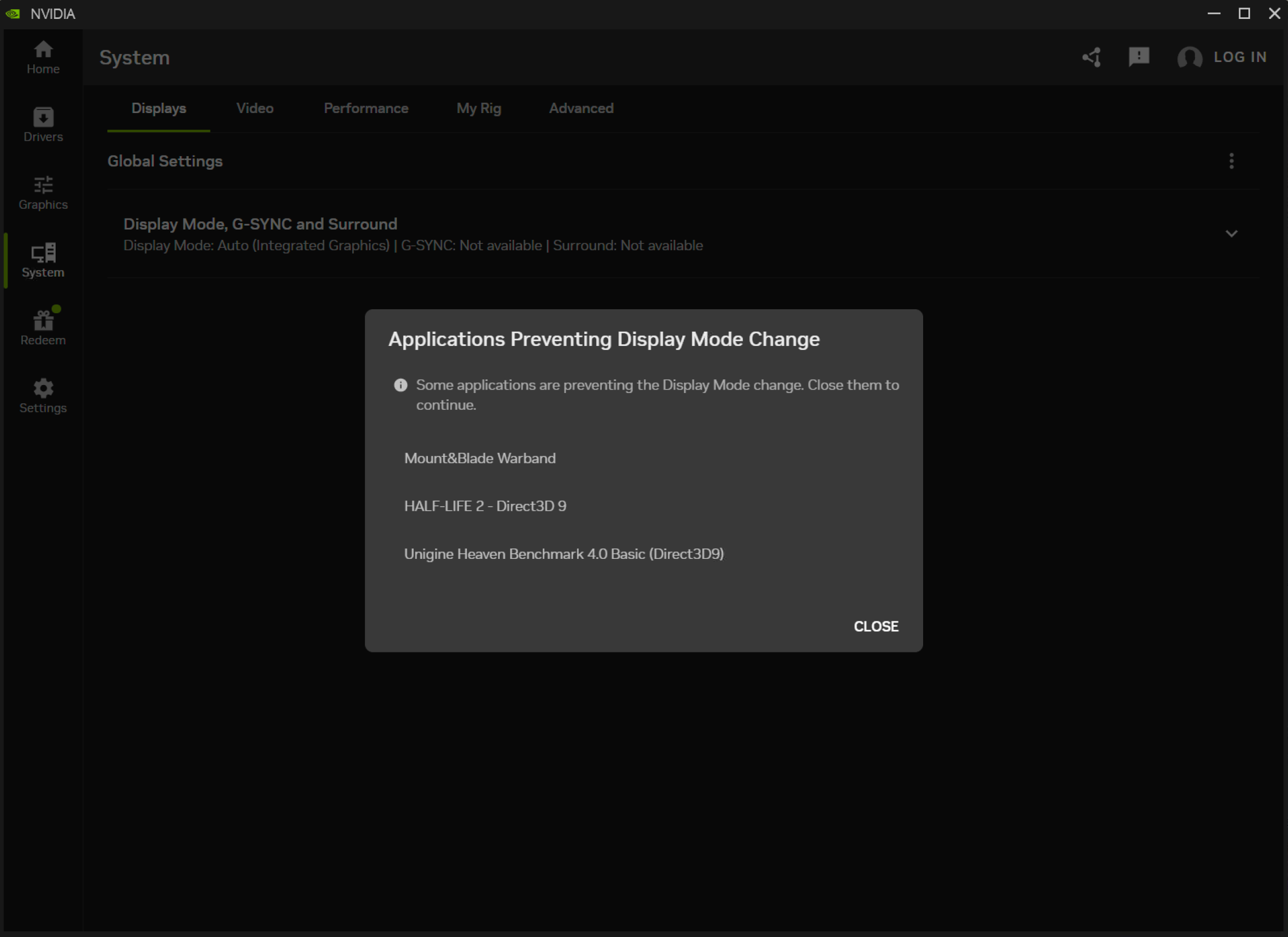Switch to the Video tab

tap(254, 108)
